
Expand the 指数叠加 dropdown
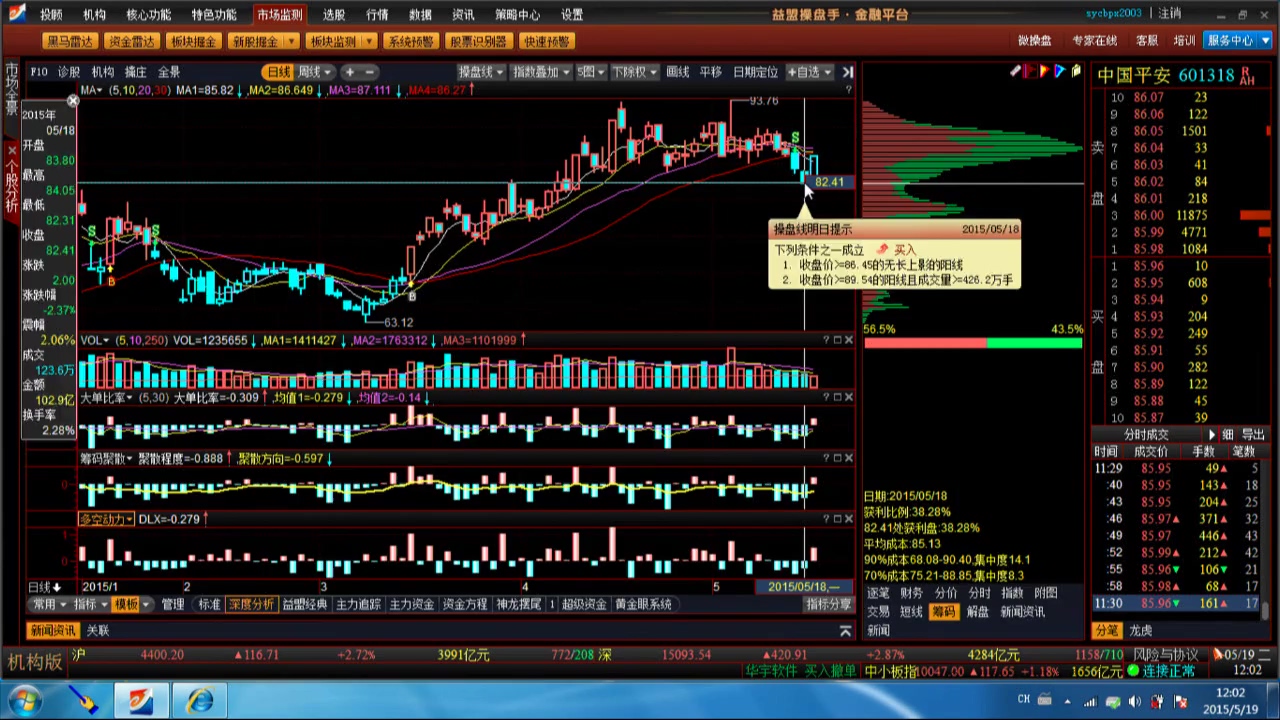pos(540,72)
